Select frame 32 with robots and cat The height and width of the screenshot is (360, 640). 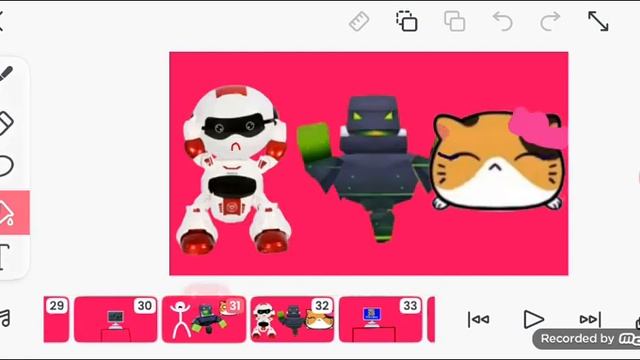tap(292, 319)
